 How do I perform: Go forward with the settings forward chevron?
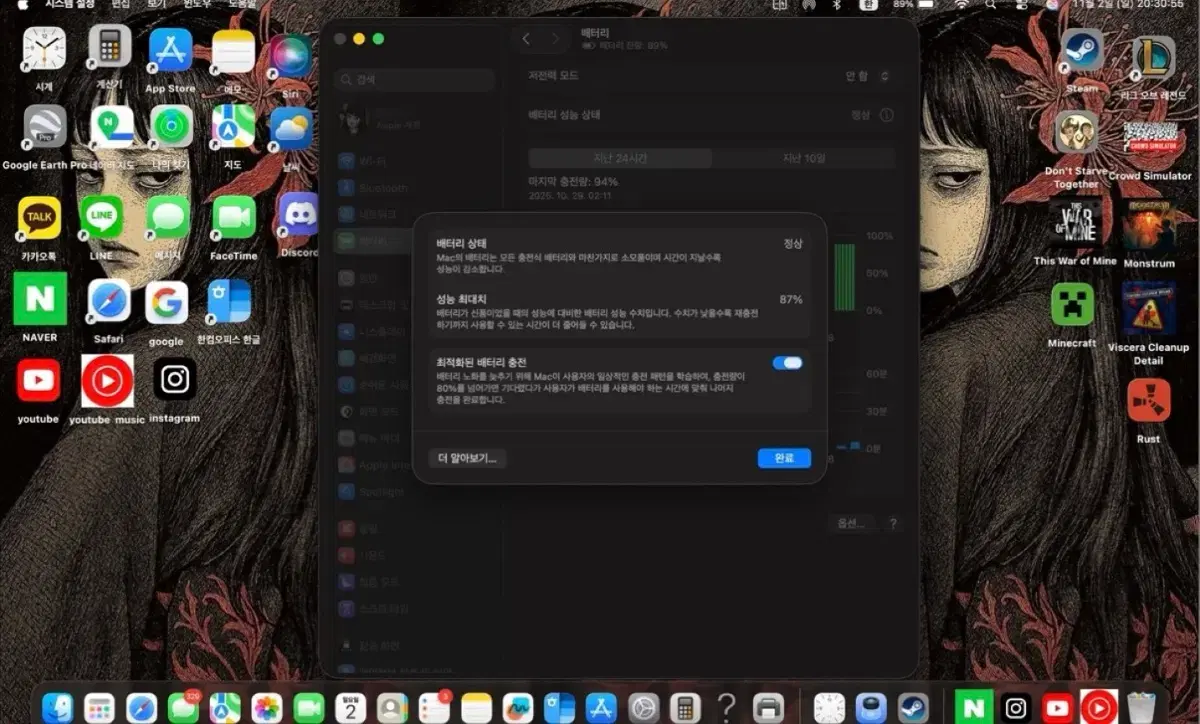tap(557, 39)
